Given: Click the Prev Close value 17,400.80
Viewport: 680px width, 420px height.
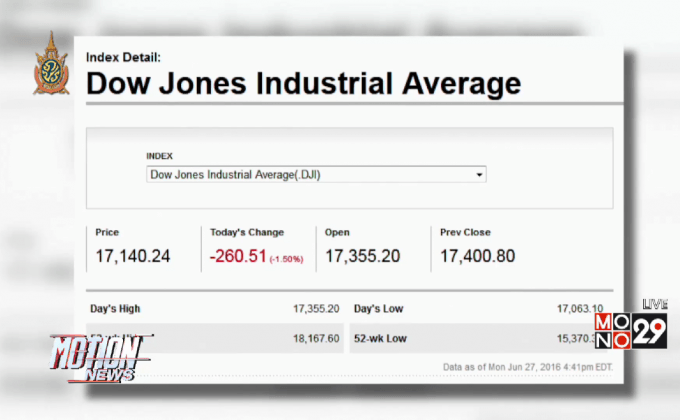Looking at the screenshot, I should pyautogui.click(x=478, y=256).
